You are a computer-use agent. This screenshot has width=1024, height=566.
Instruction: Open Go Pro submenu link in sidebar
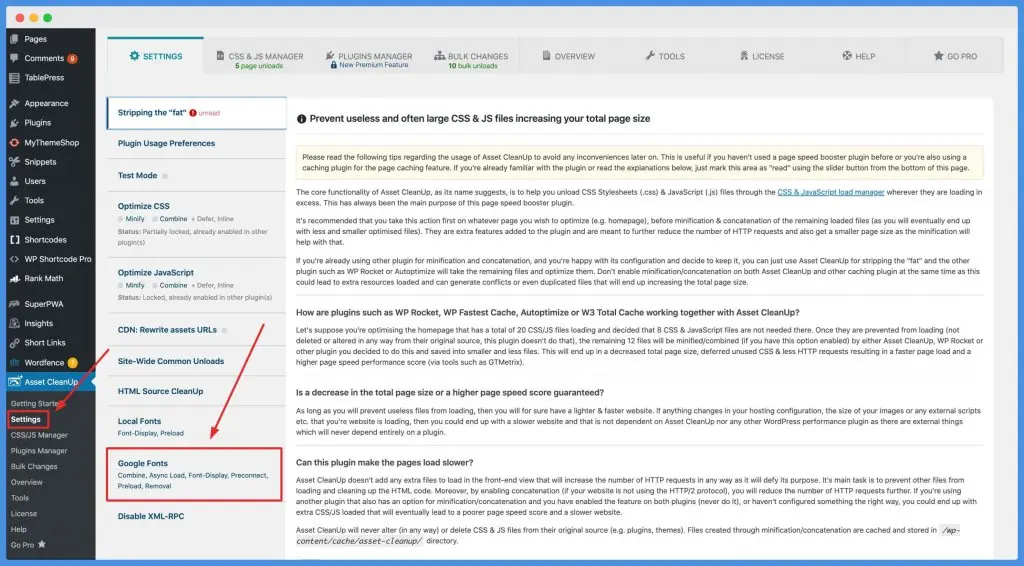(28, 544)
